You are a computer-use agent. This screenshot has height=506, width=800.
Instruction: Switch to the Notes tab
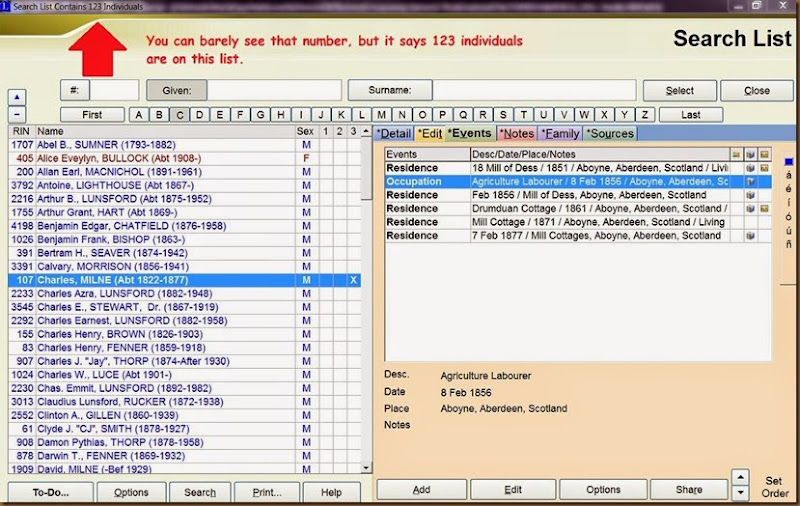pos(517,133)
